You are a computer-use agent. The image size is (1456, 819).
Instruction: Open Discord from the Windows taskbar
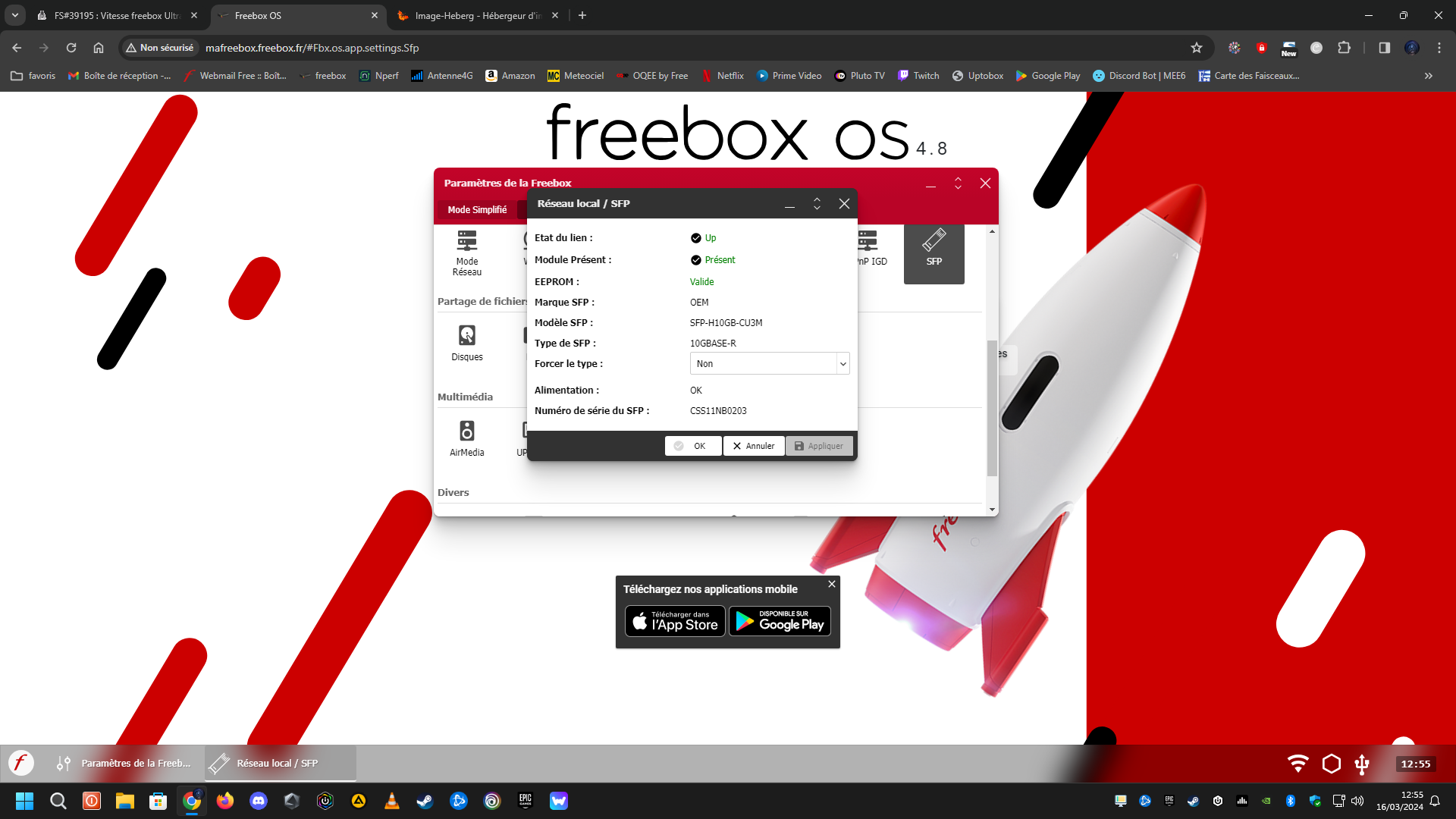point(259,801)
